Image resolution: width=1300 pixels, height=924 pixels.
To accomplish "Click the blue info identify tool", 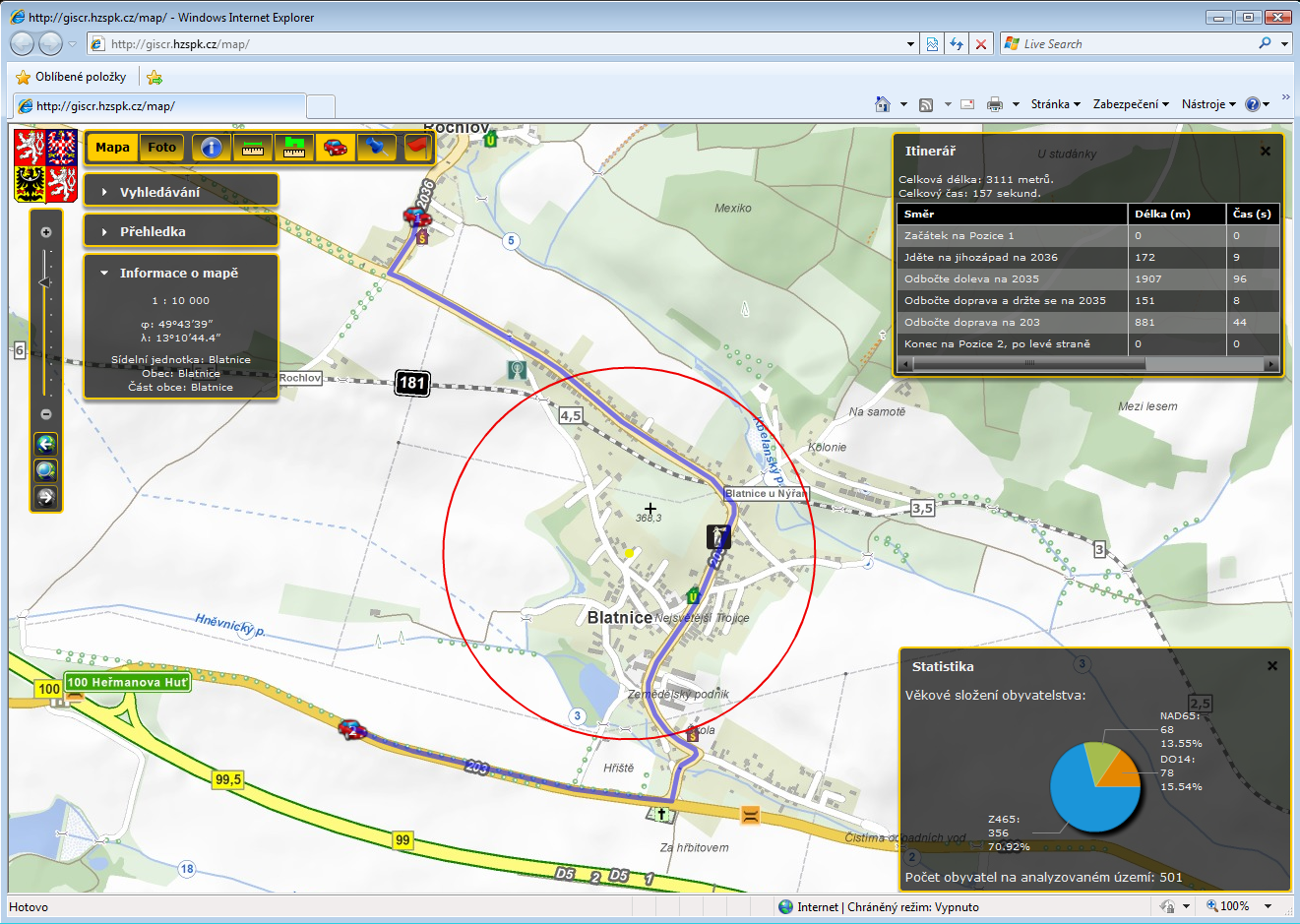I will [x=211, y=148].
